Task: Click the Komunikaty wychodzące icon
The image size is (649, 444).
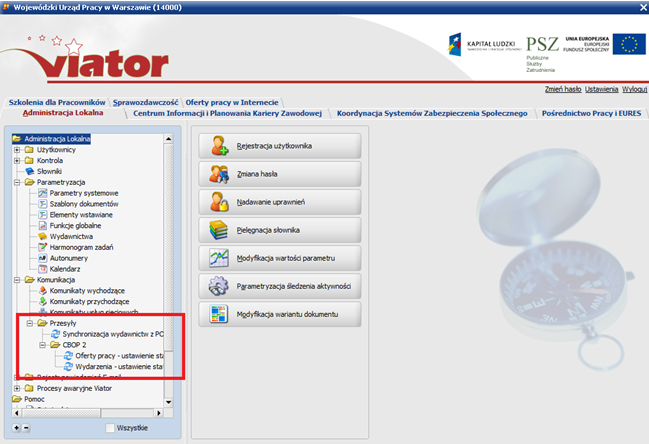Action: point(43,290)
